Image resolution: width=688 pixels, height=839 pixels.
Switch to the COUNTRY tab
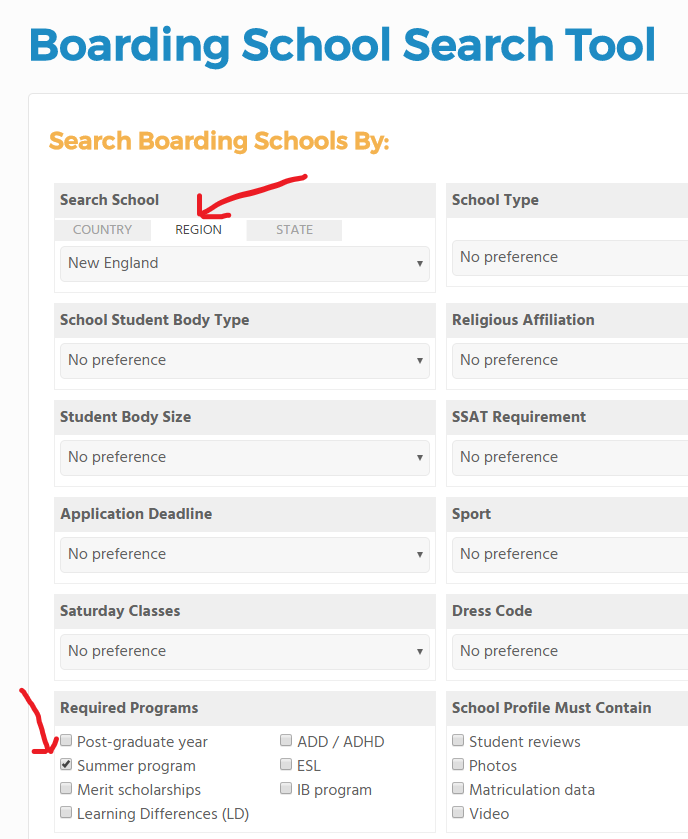(x=102, y=230)
